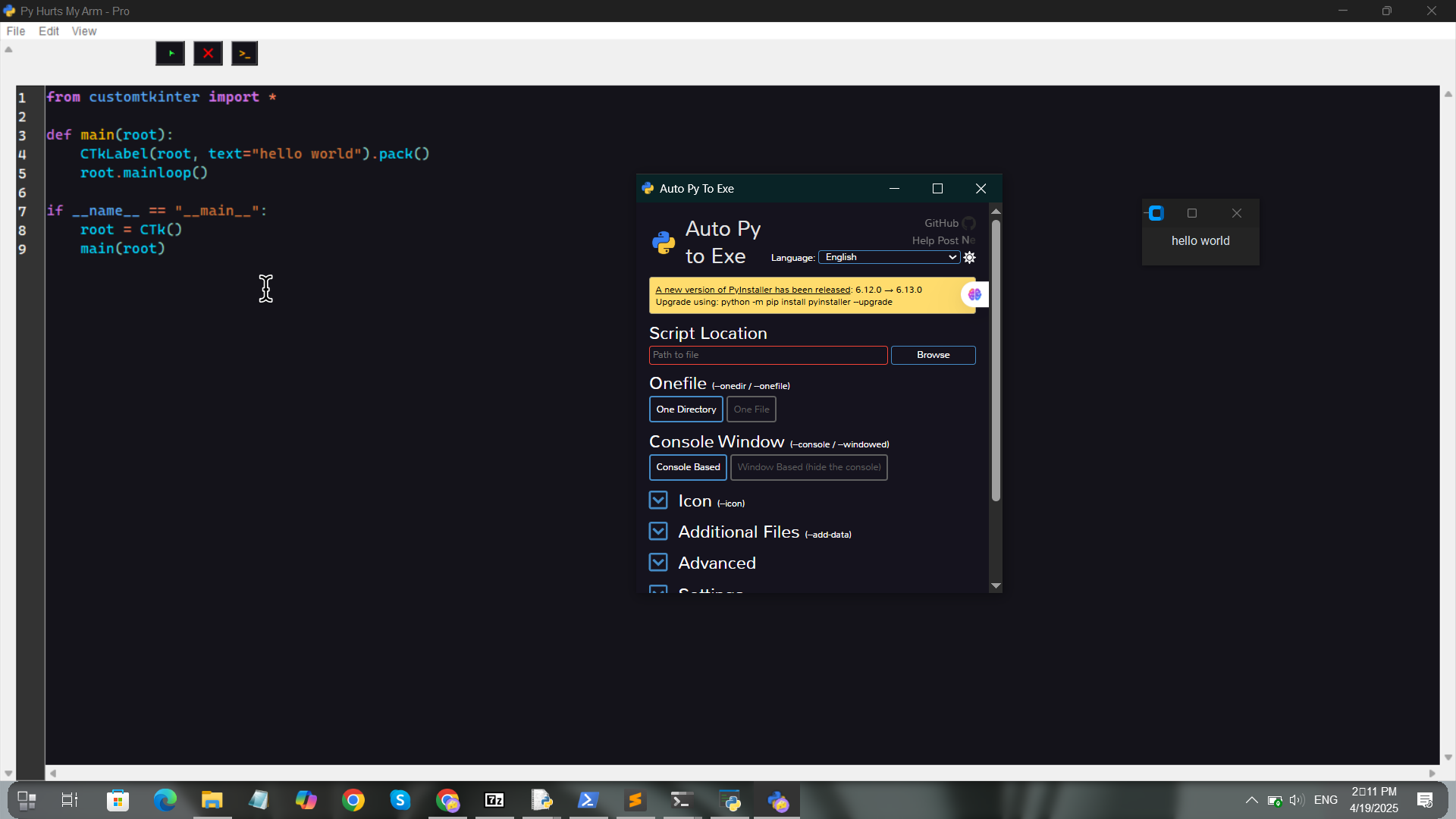Choose Window Based hide the console mode
The height and width of the screenshot is (819, 1456).
tap(809, 467)
